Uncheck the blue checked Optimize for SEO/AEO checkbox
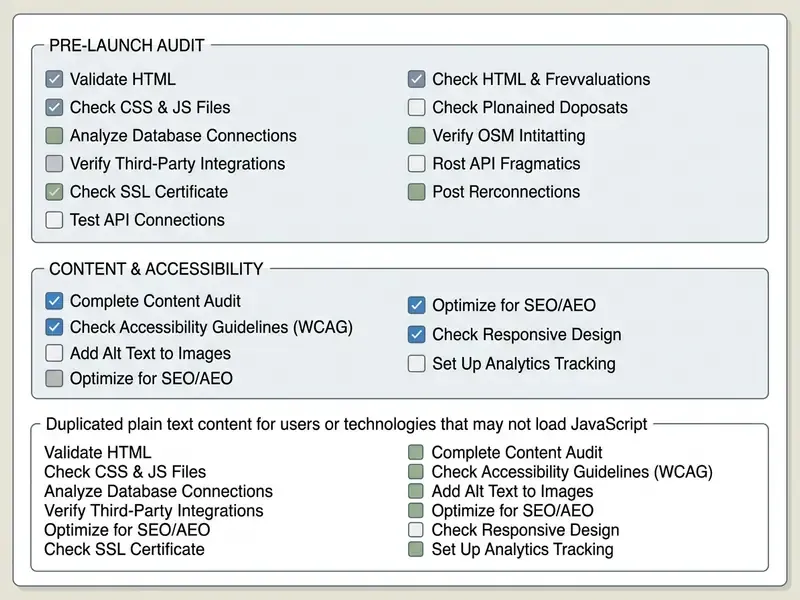The height and width of the screenshot is (600, 800). [416, 305]
